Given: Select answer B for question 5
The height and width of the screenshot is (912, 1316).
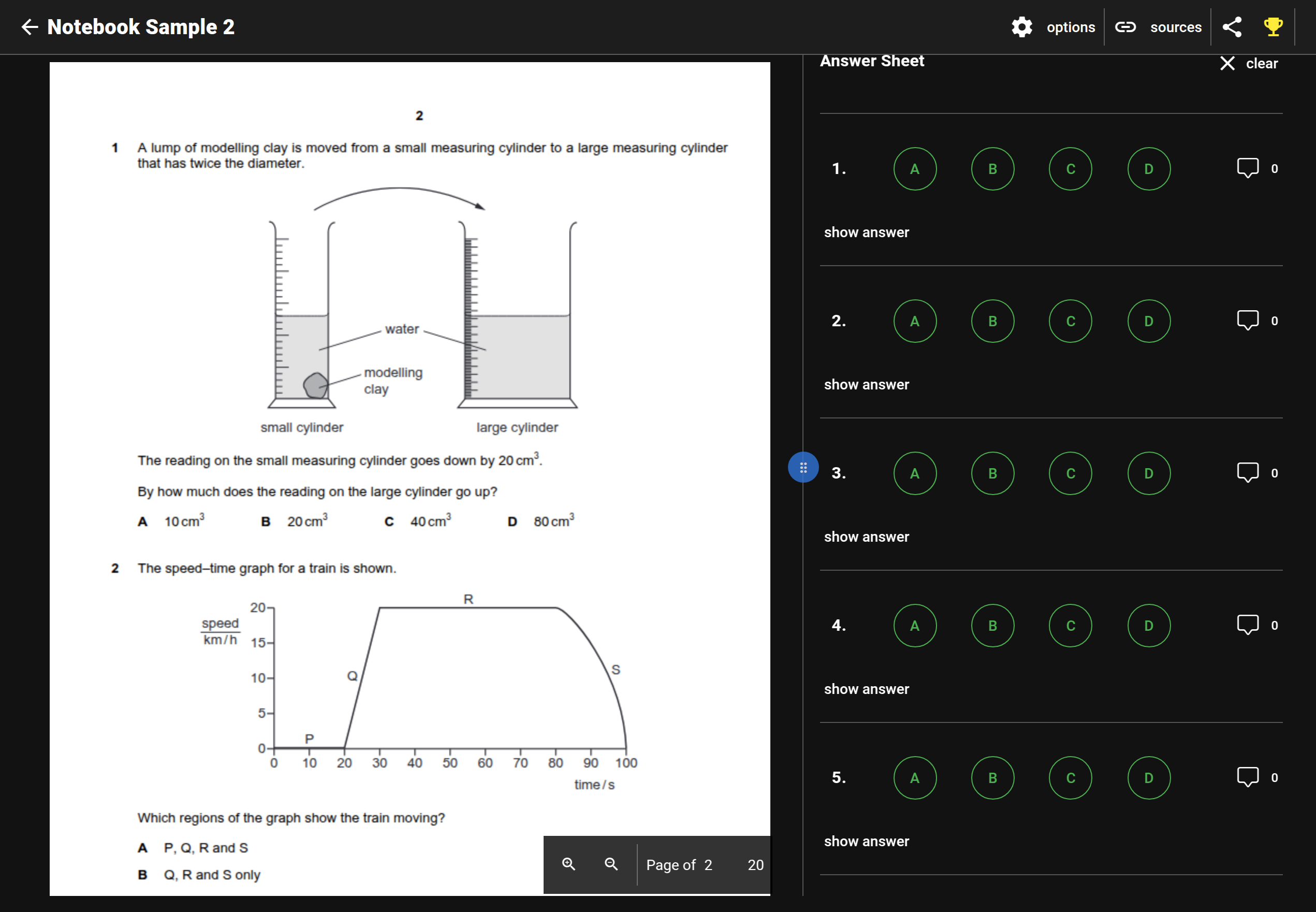Looking at the screenshot, I should click(x=993, y=778).
